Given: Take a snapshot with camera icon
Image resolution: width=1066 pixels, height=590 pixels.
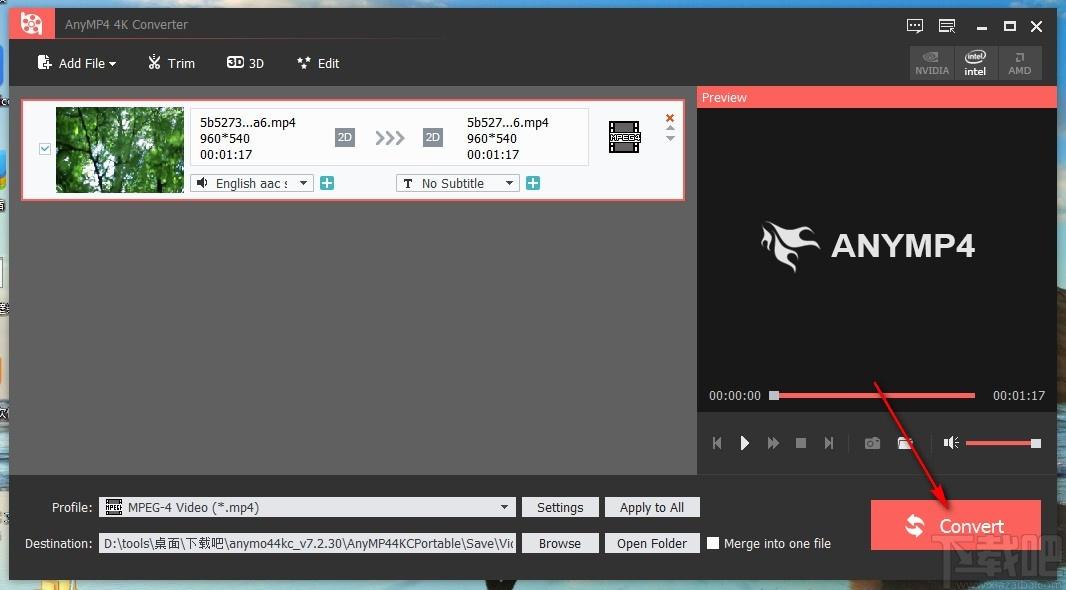Looking at the screenshot, I should coord(872,443).
